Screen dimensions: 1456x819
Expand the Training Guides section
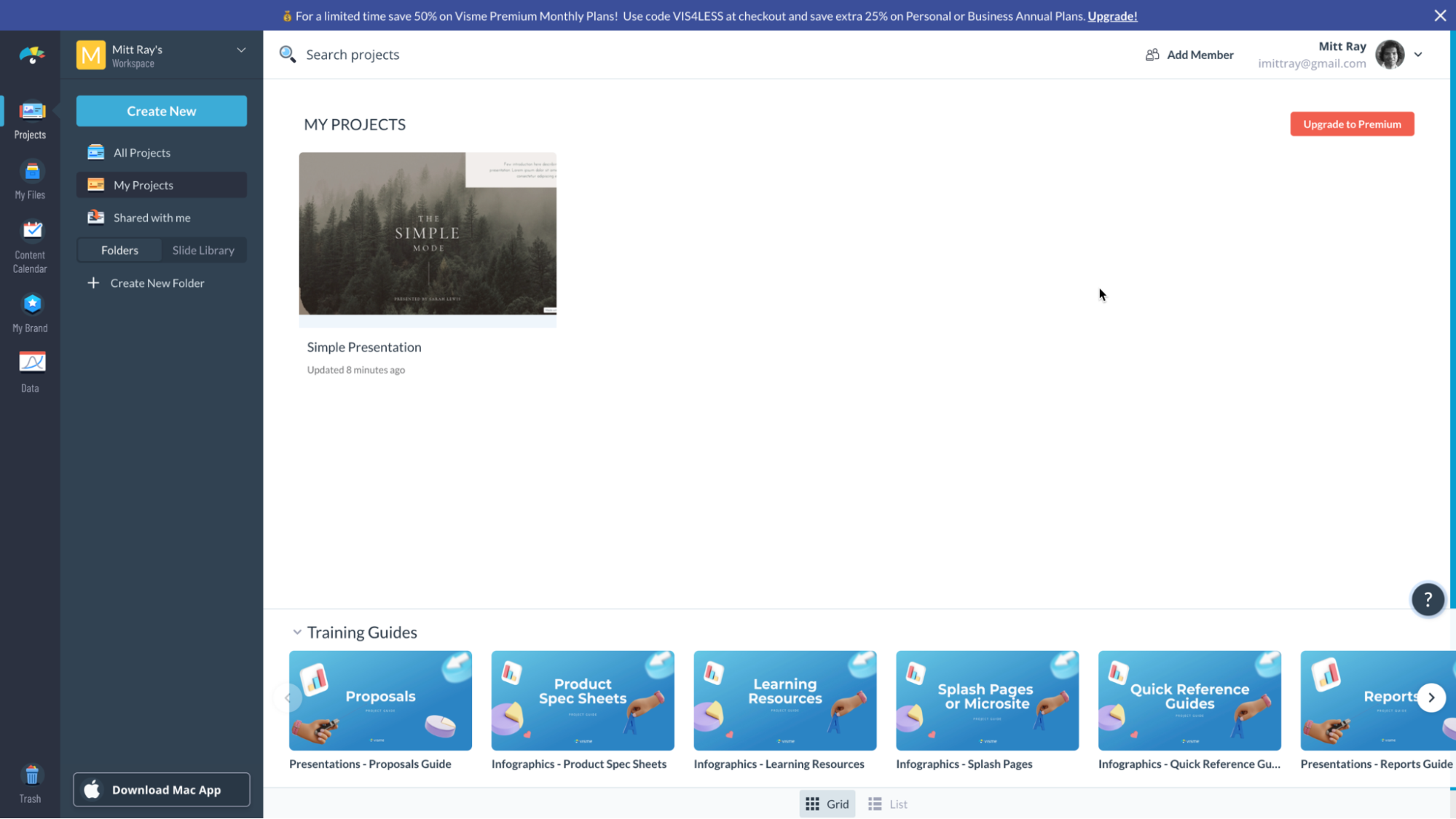coord(297,632)
